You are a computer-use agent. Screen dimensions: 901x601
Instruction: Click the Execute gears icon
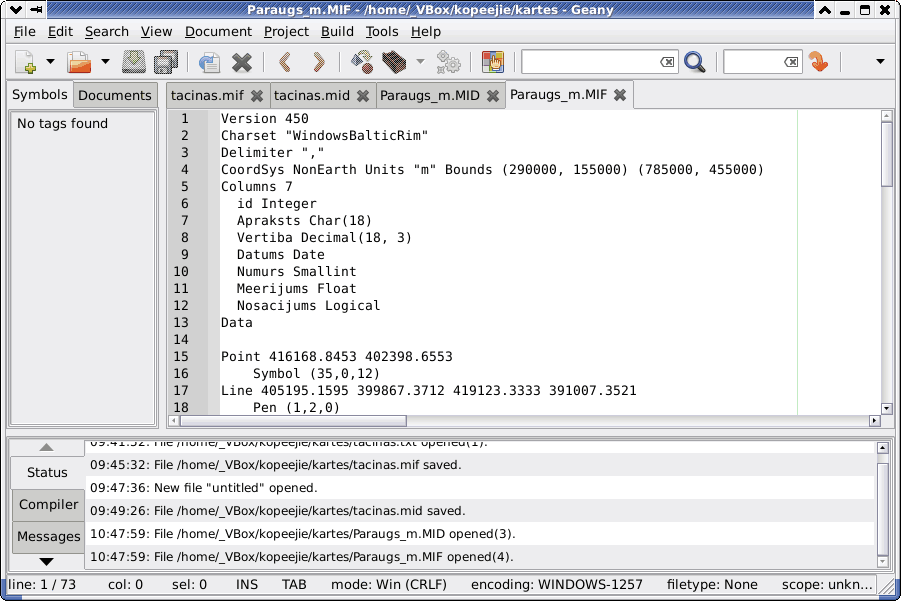[448, 62]
